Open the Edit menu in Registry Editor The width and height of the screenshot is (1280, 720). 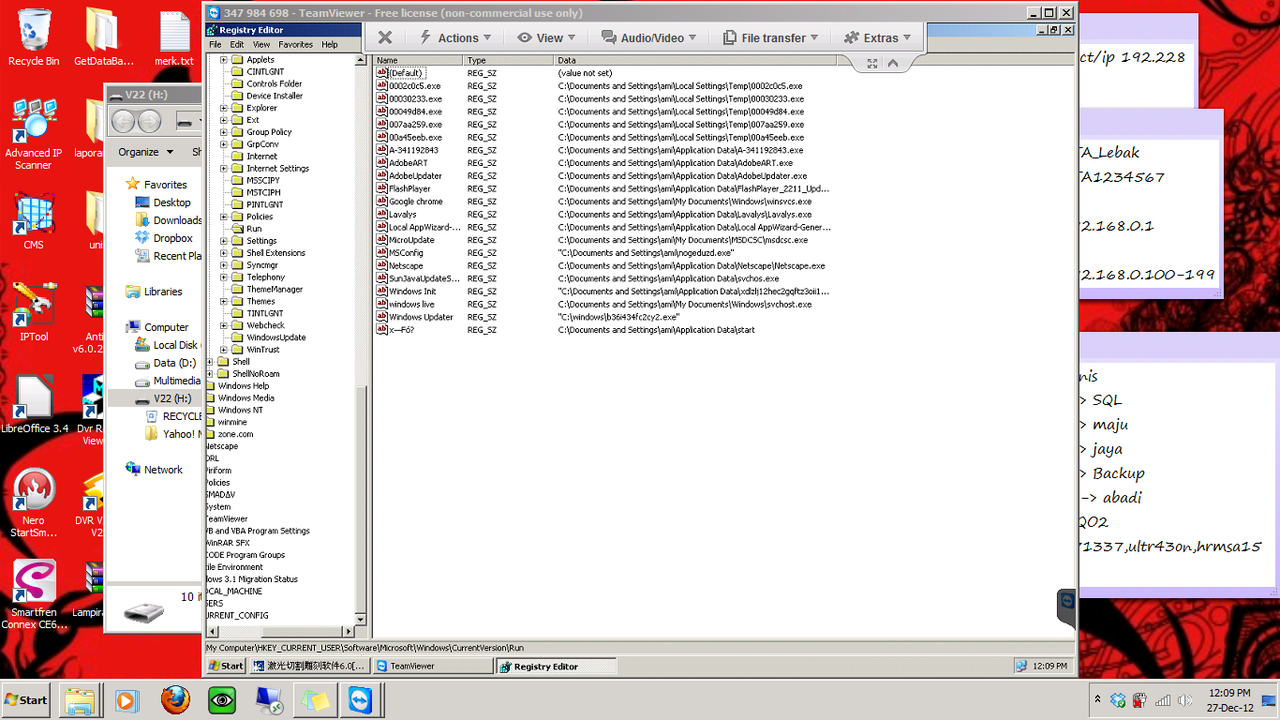point(237,45)
